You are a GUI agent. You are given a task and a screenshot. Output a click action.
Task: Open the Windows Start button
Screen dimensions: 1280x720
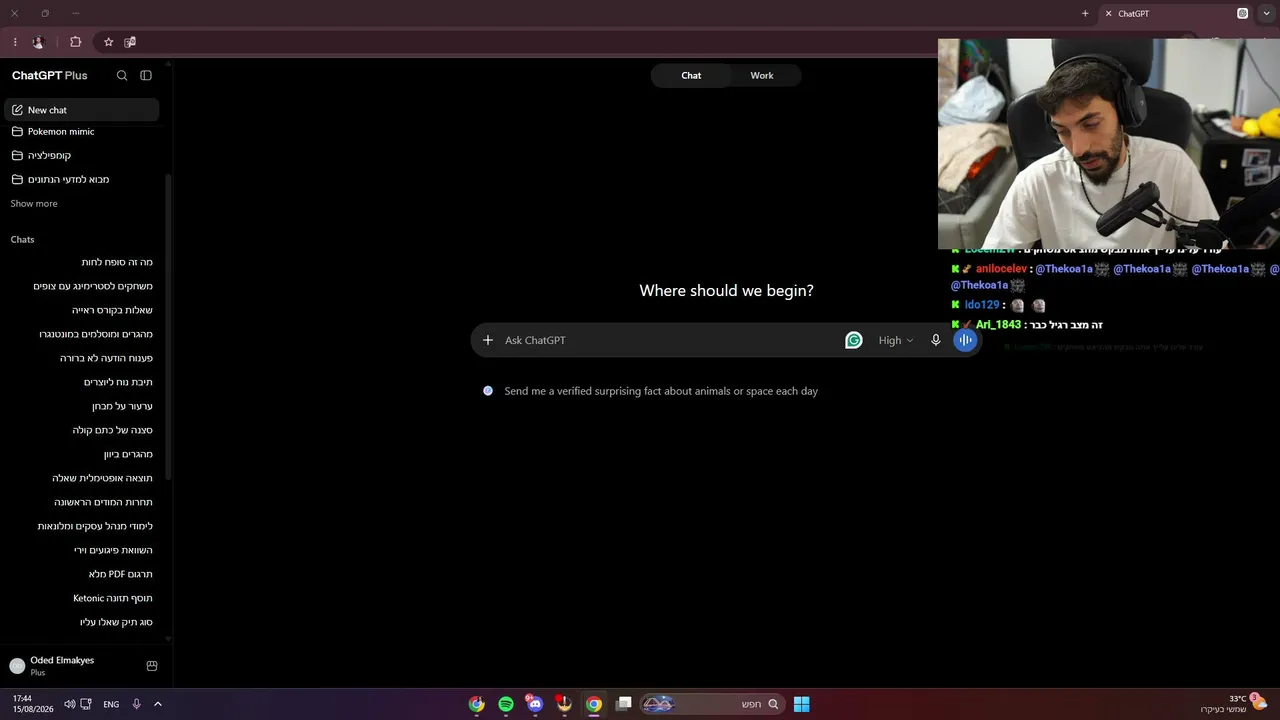click(x=802, y=704)
